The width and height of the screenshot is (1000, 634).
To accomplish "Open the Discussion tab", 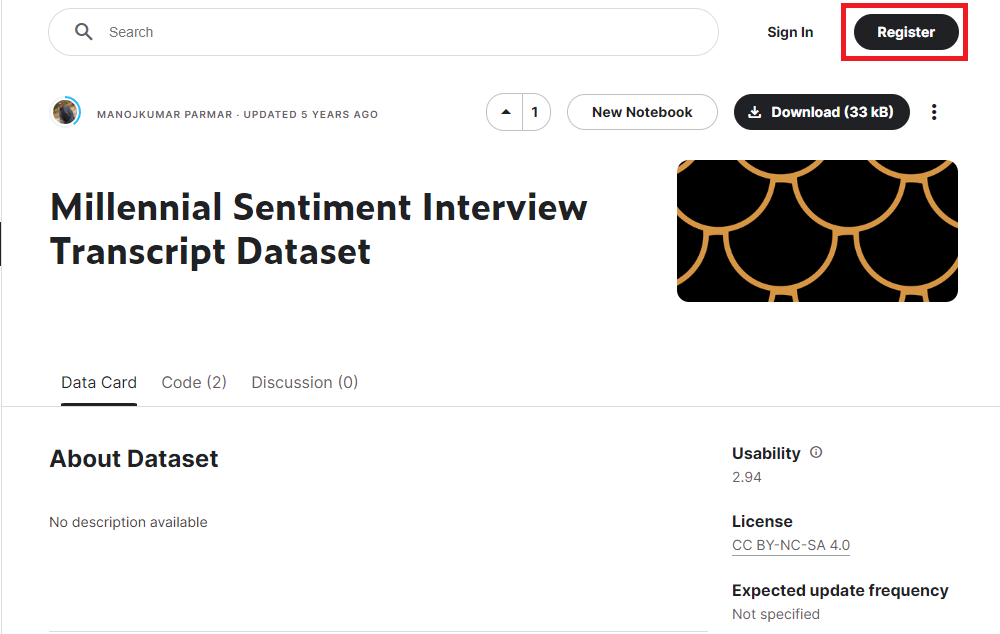I will (x=304, y=382).
